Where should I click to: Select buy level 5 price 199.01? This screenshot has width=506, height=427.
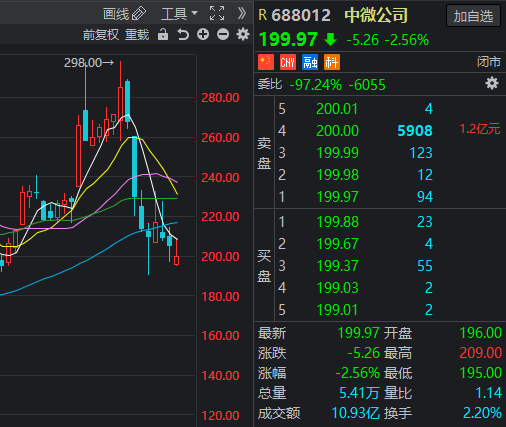337,310
